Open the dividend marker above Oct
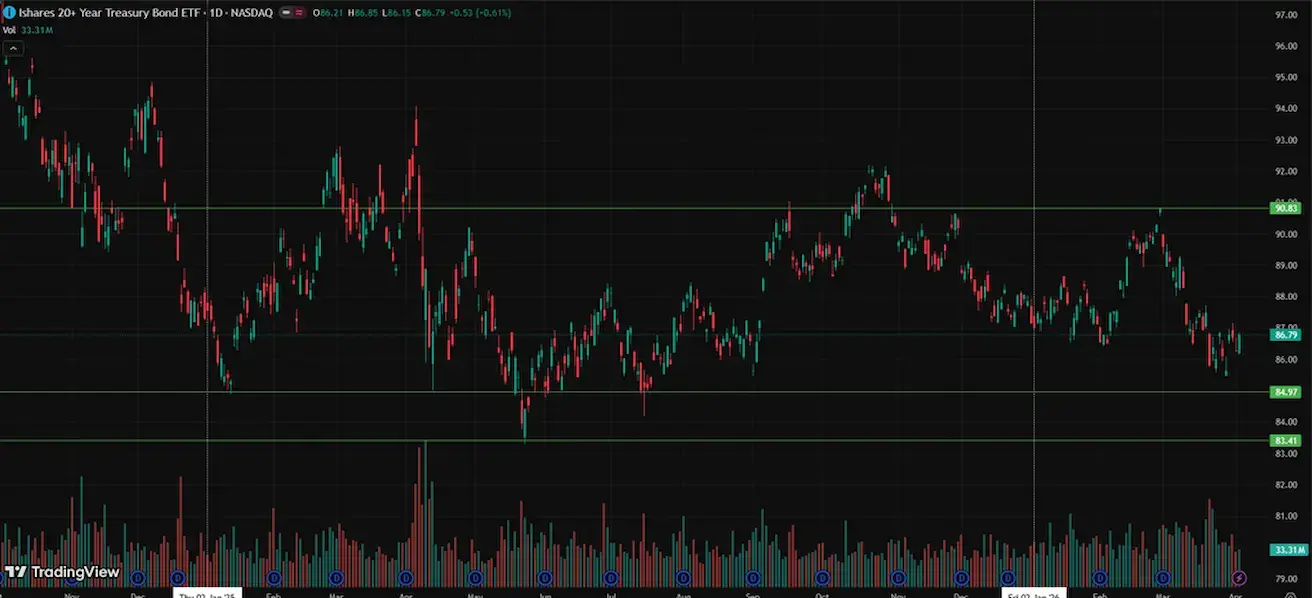The height and width of the screenshot is (598, 1312). point(822,578)
